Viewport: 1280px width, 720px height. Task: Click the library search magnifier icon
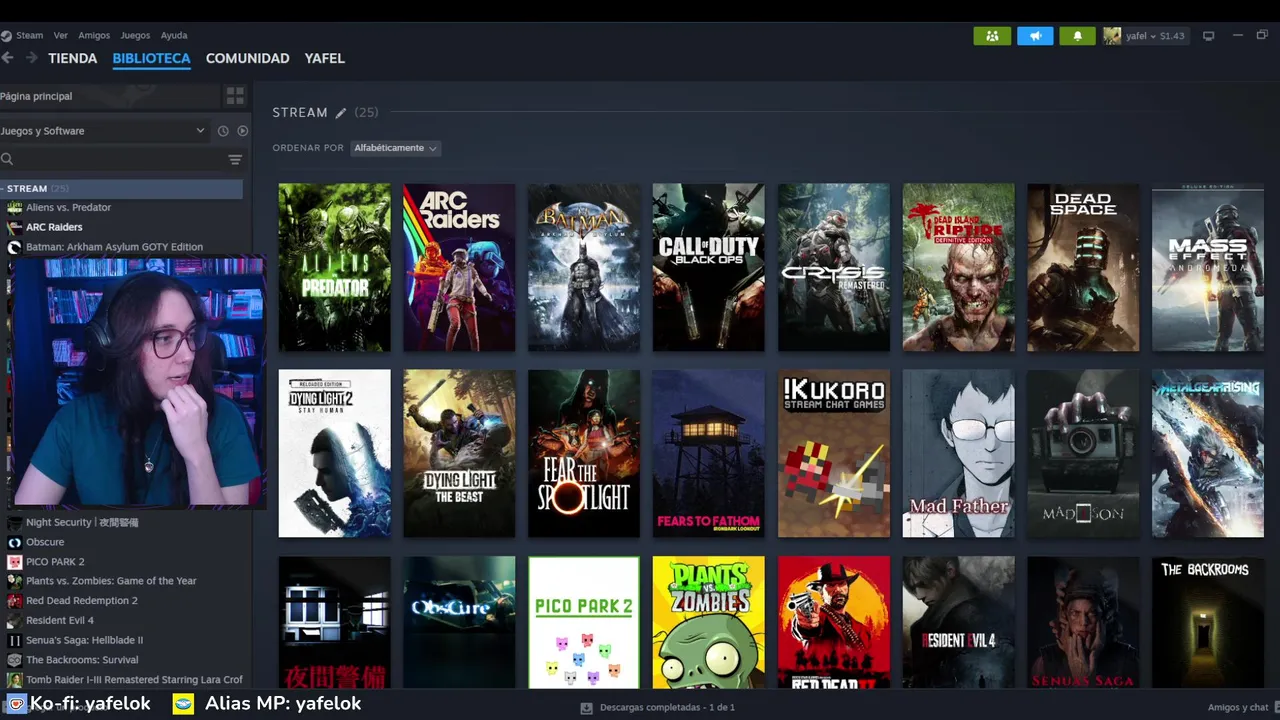coord(7,159)
